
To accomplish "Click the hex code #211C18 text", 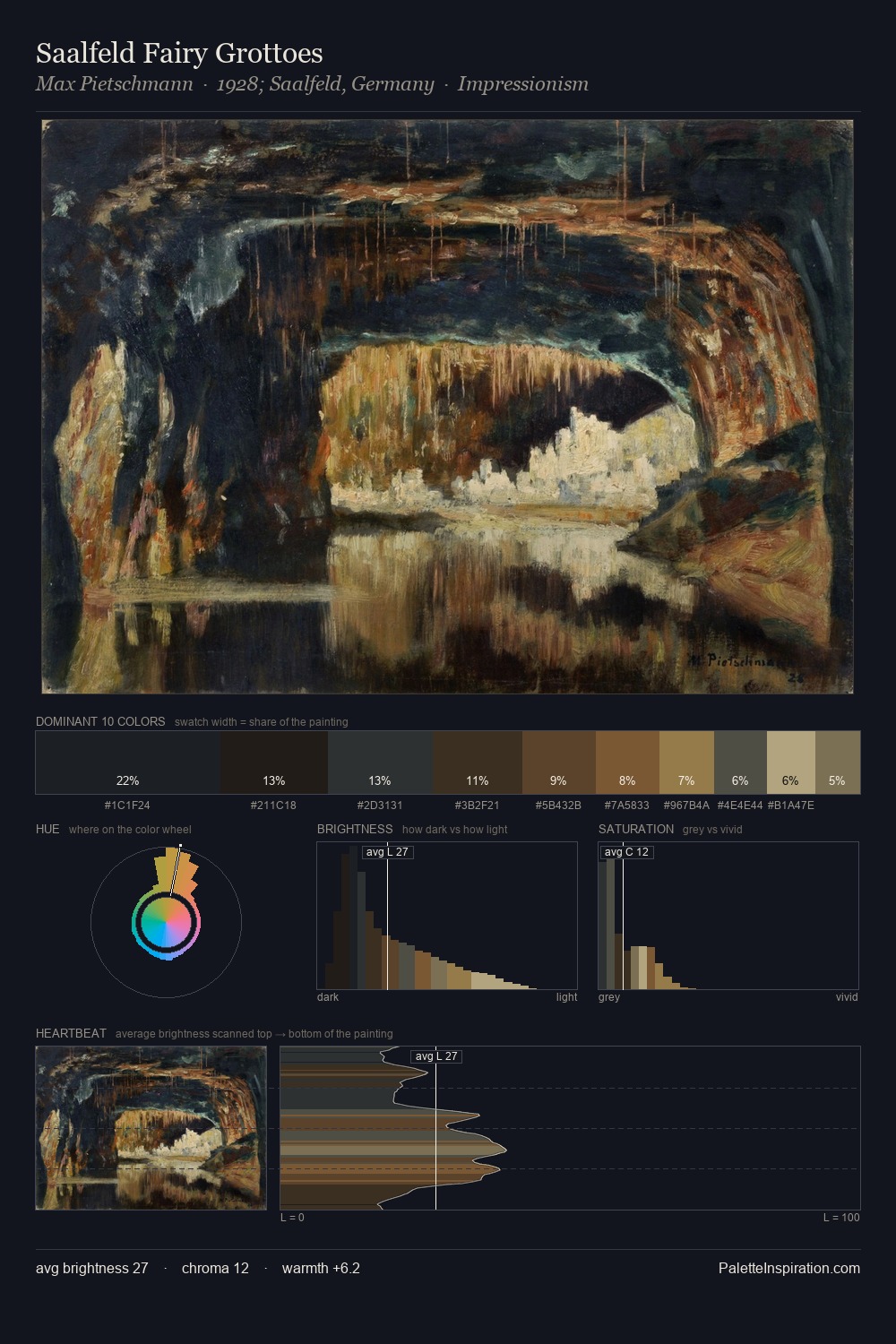I will click(x=274, y=806).
